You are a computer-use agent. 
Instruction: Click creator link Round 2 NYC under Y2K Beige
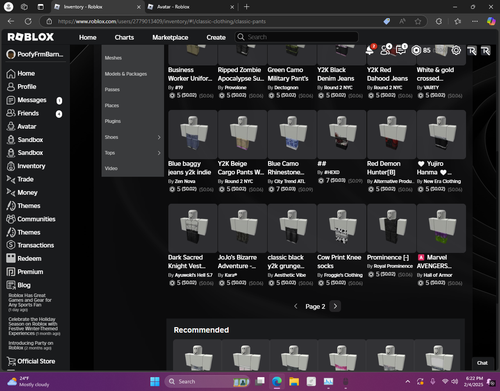(239, 181)
